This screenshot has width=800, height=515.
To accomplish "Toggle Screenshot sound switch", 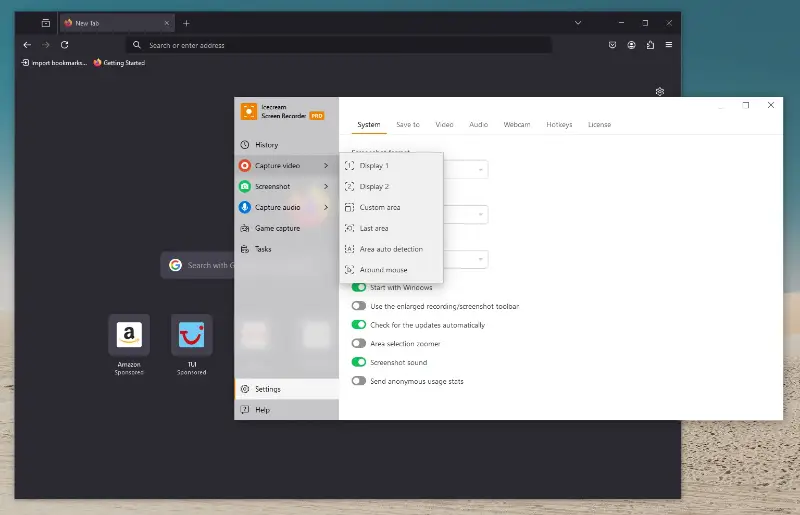I will (x=359, y=362).
